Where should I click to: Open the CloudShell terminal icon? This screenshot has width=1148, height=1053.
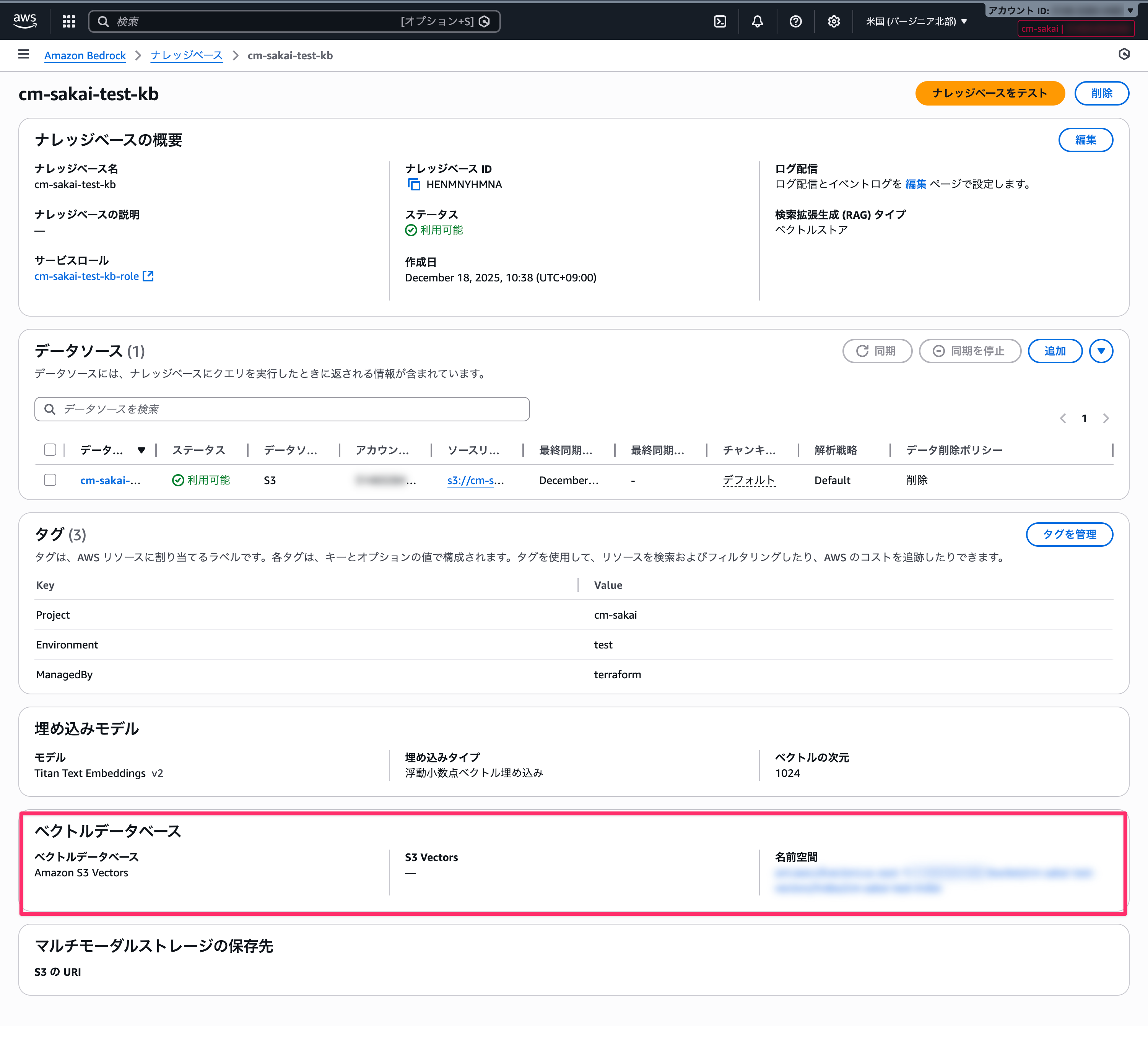[x=720, y=21]
